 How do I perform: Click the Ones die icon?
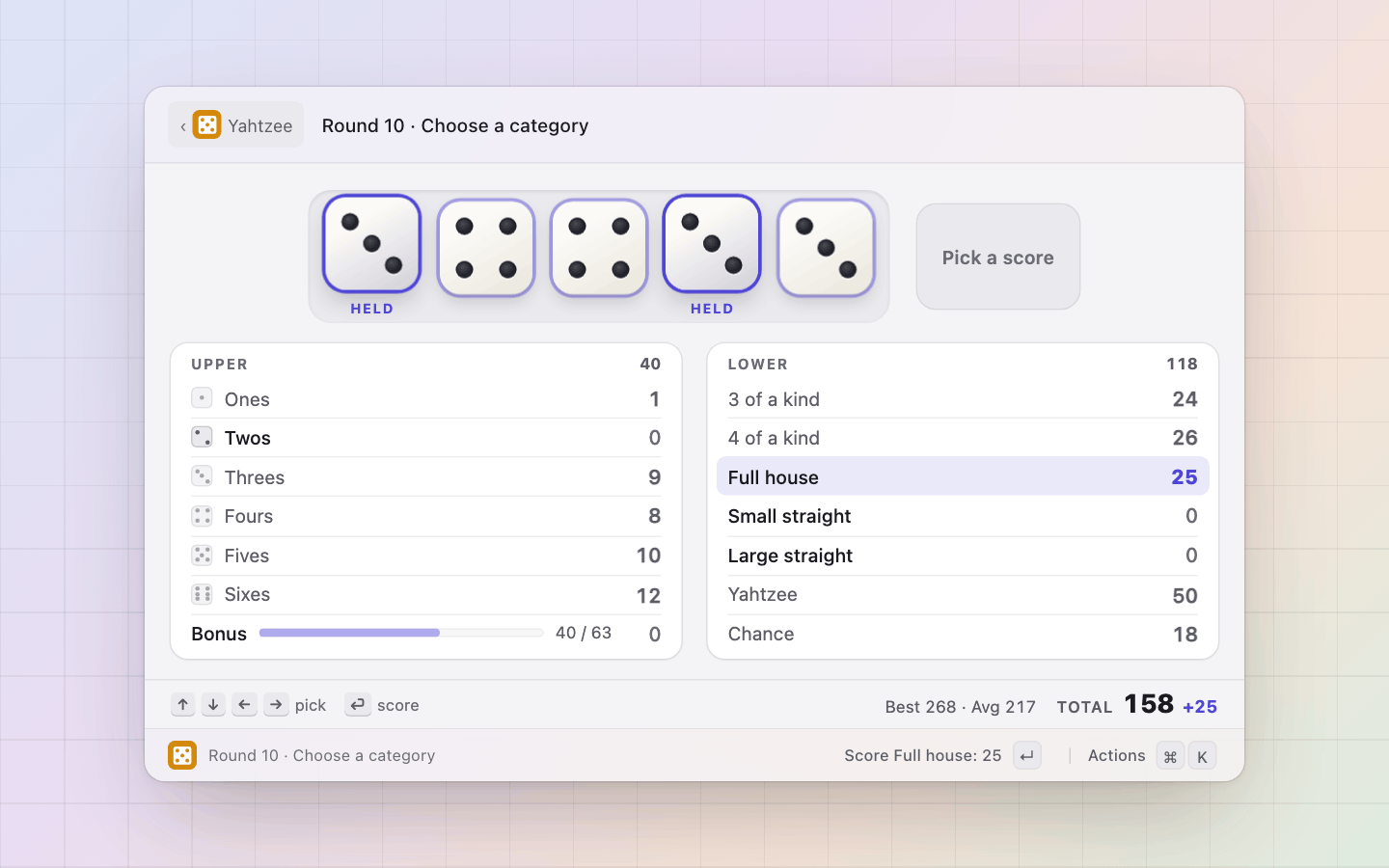(x=202, y=398)
